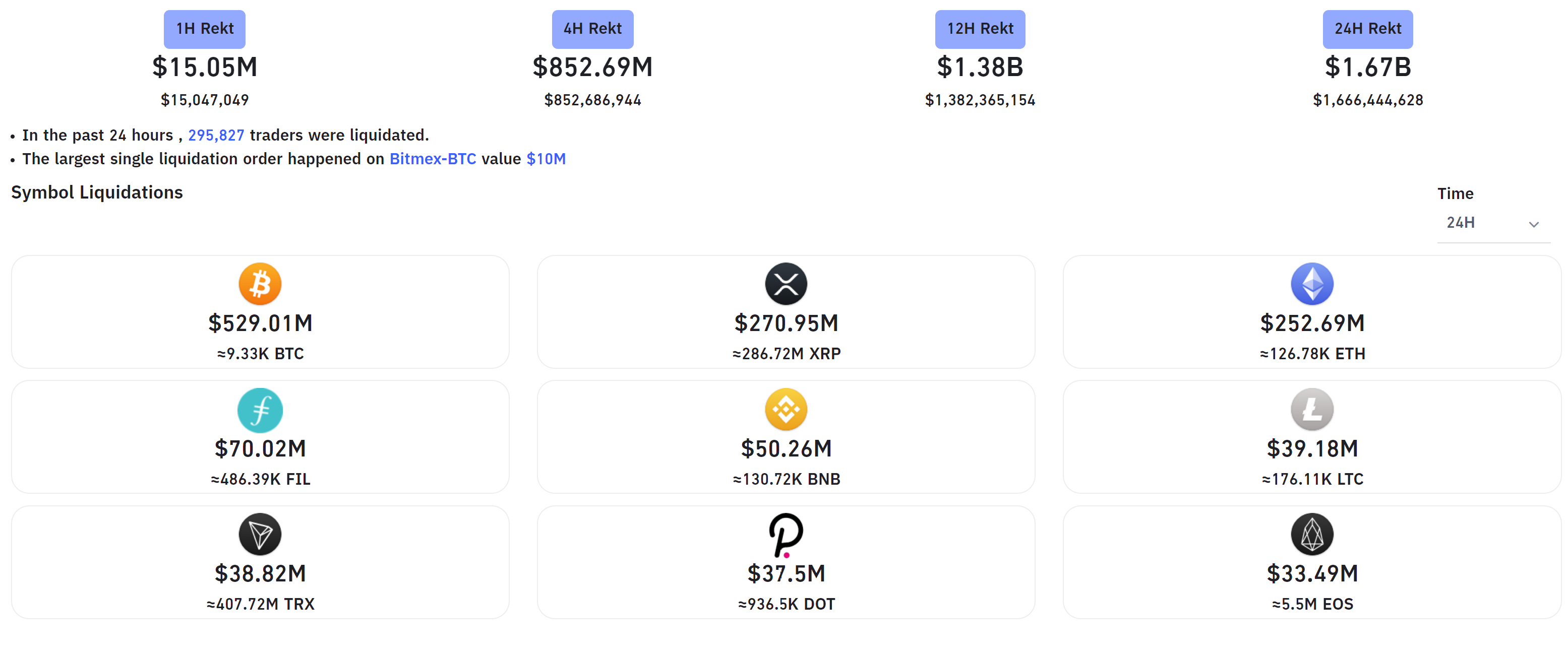Click the dropdown chevron beside 24H
This screenshot has height=655, width=1568.
click(1533, 224)
